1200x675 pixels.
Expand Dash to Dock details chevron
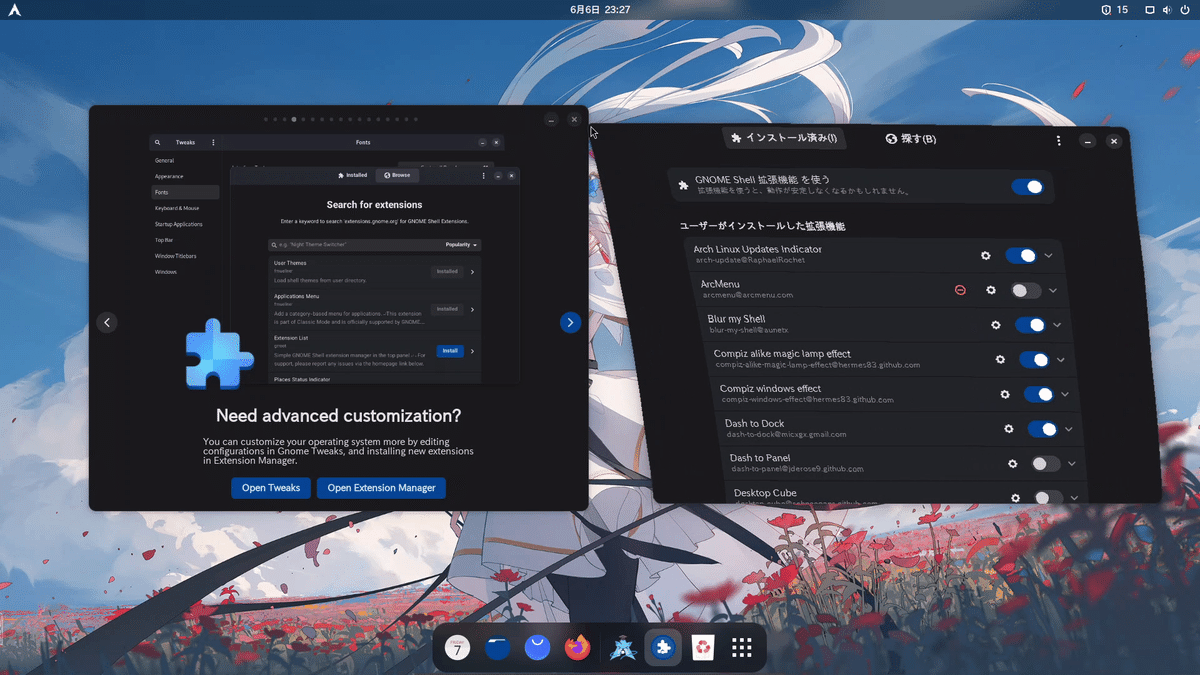(x=1069, y=429)
